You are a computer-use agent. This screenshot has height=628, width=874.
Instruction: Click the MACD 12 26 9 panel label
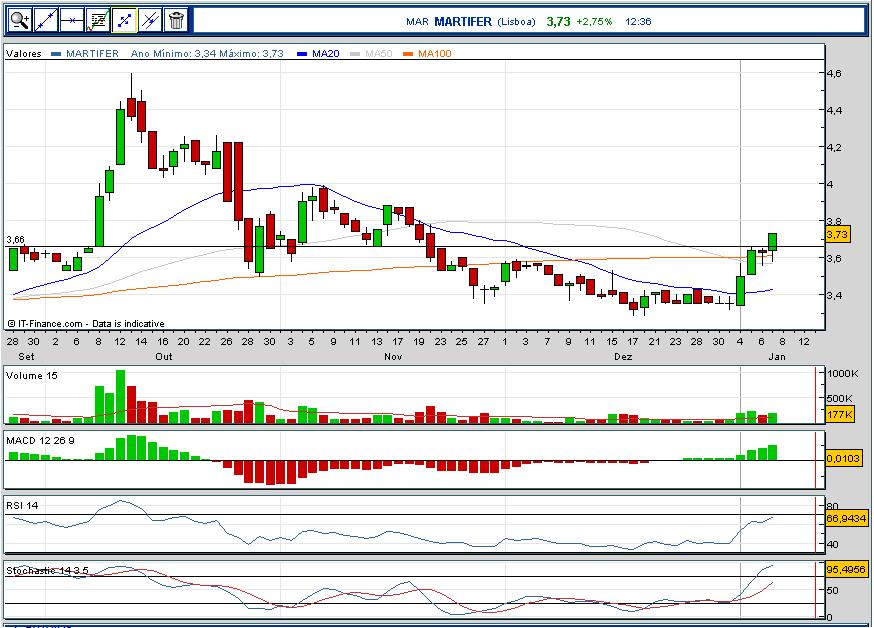(x=40, y=441)
